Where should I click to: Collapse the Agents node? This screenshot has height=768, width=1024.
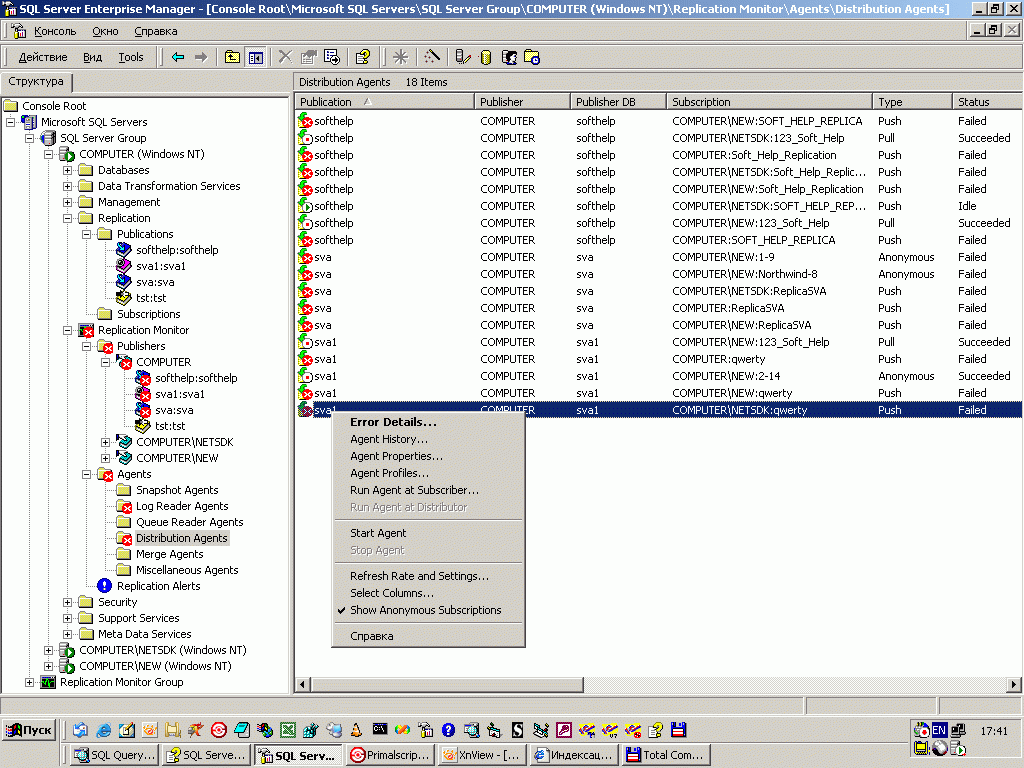click(x=86, y=474)
